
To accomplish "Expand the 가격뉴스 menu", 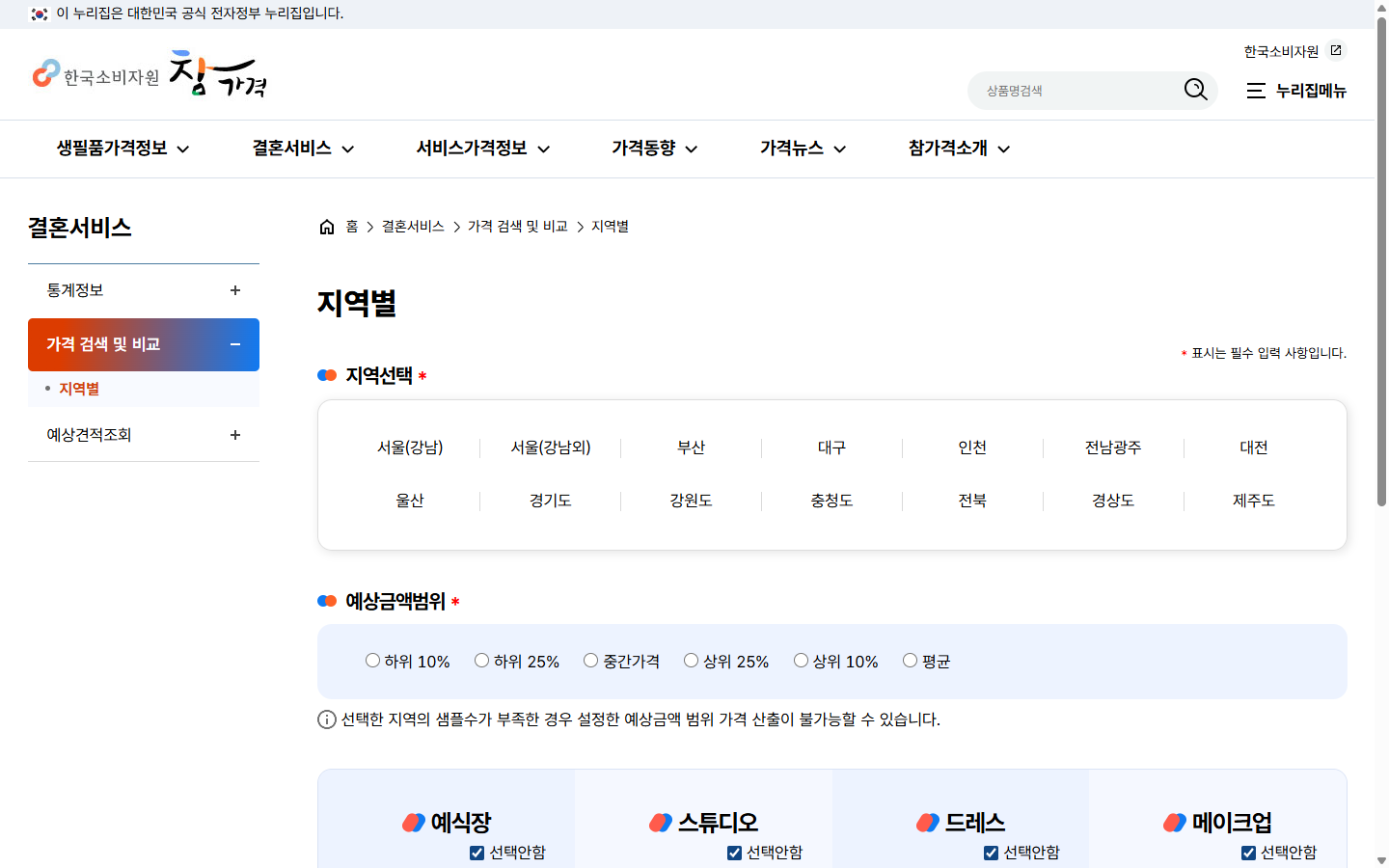I will (x=803, y=149).
